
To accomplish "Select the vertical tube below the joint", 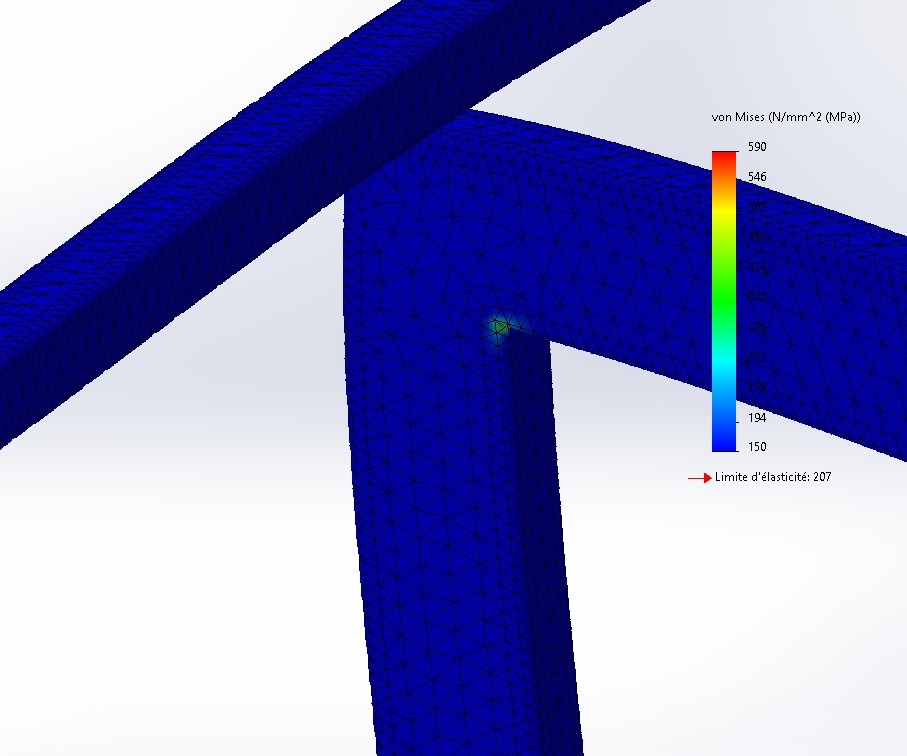I will pos(460,560).
